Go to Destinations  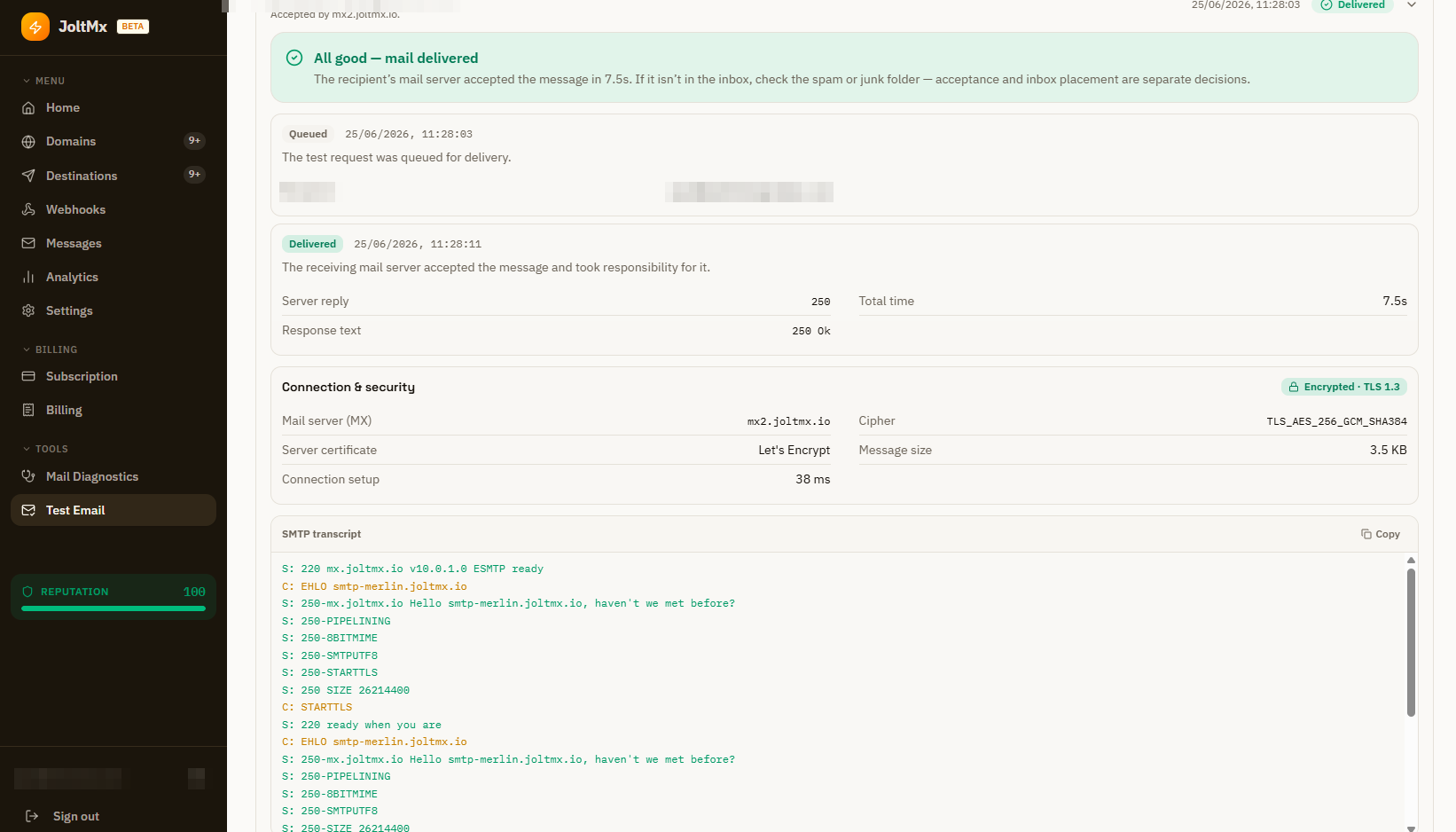click(x=114, y=176)
